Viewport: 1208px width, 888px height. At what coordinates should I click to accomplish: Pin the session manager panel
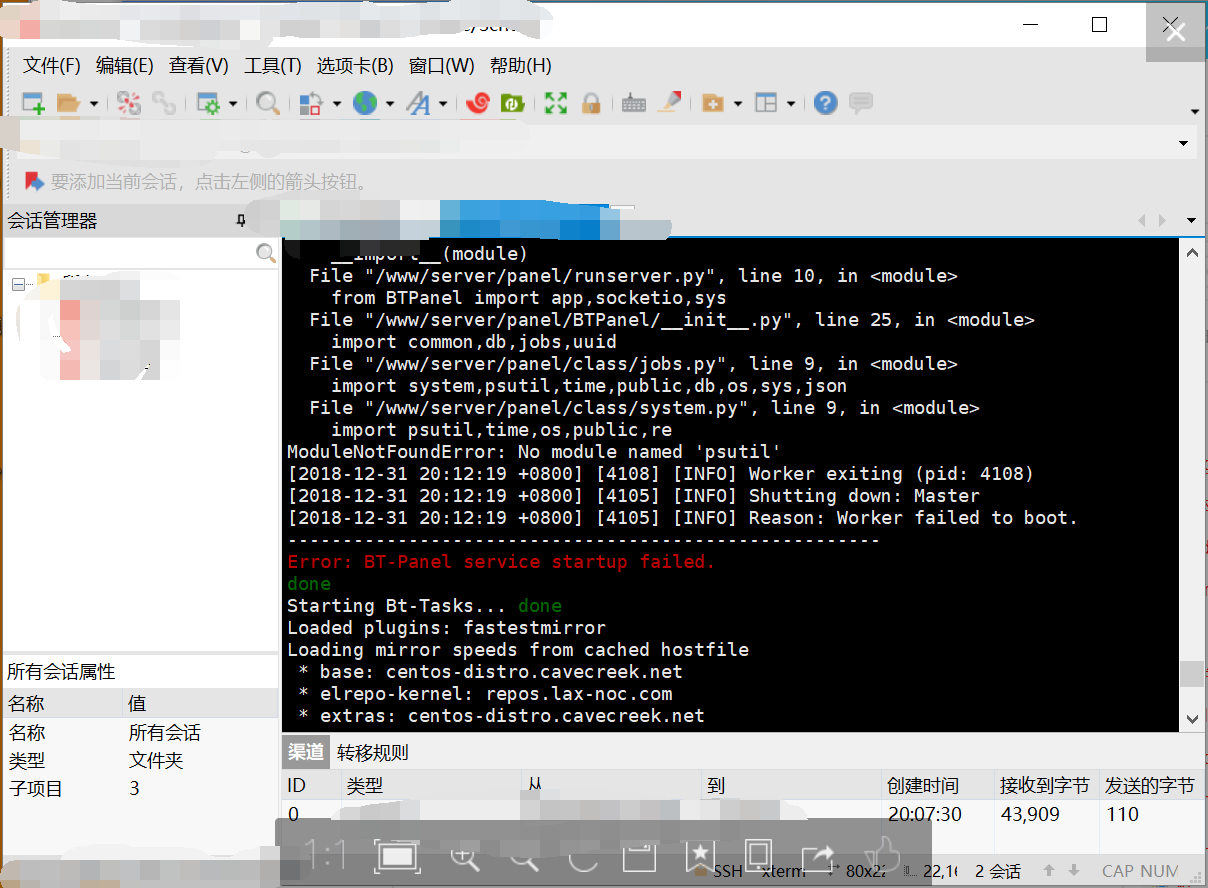[x=240, y=220]
